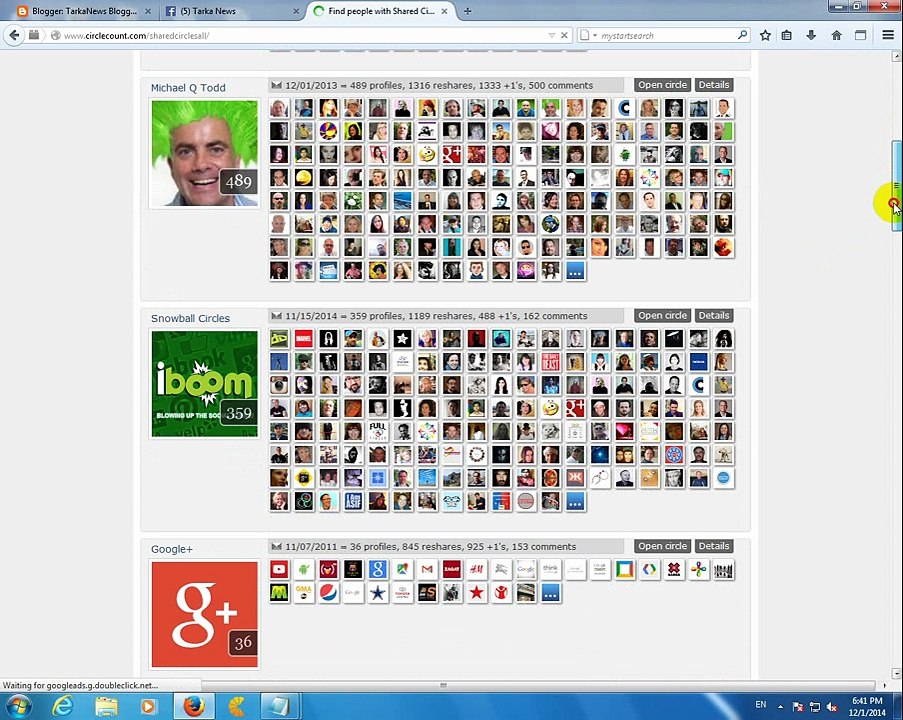Open the Snowball Circles profile link

[x=190, y=319]
